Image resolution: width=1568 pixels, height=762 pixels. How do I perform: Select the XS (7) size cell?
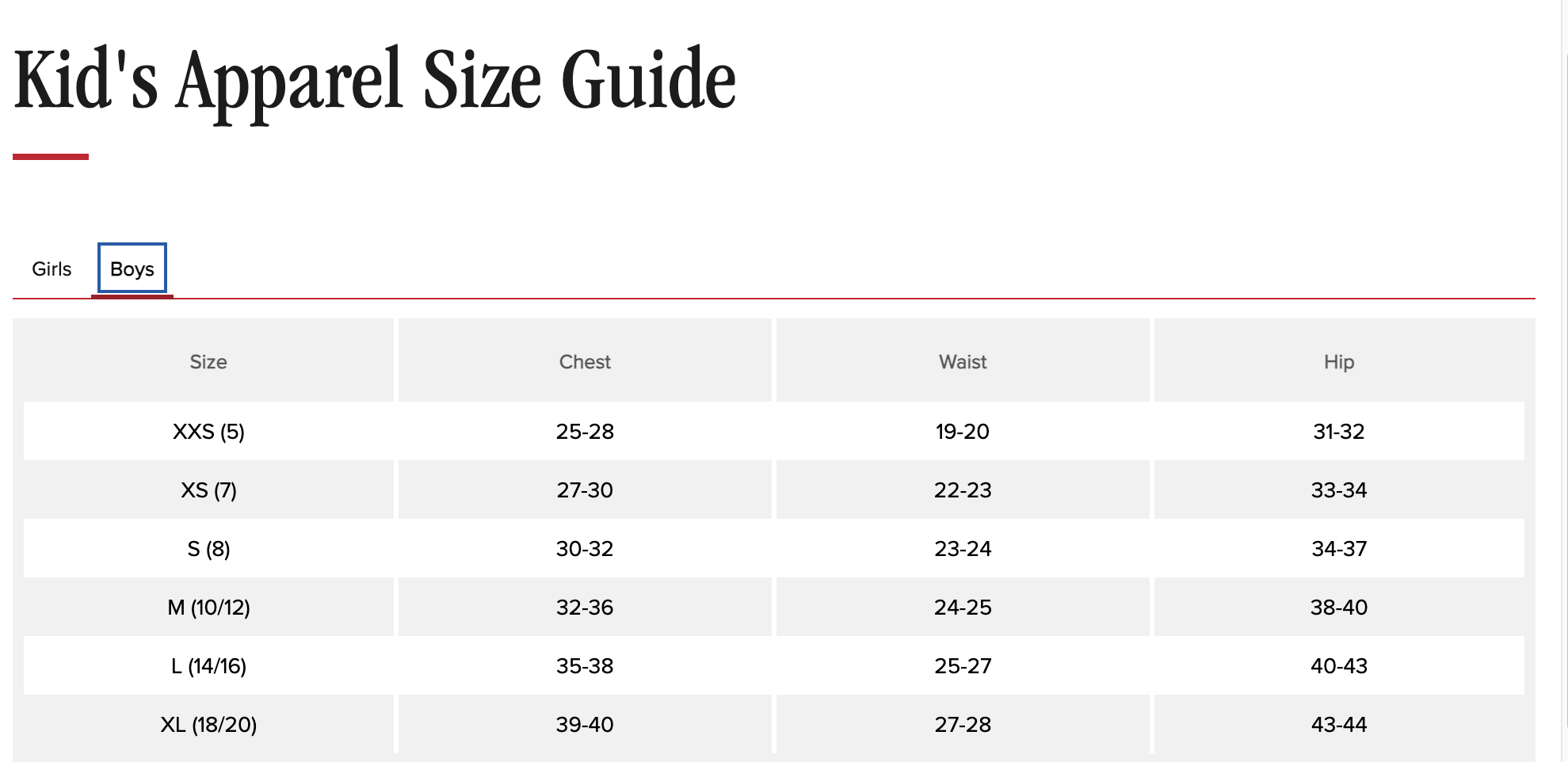(x=208, y=490)
